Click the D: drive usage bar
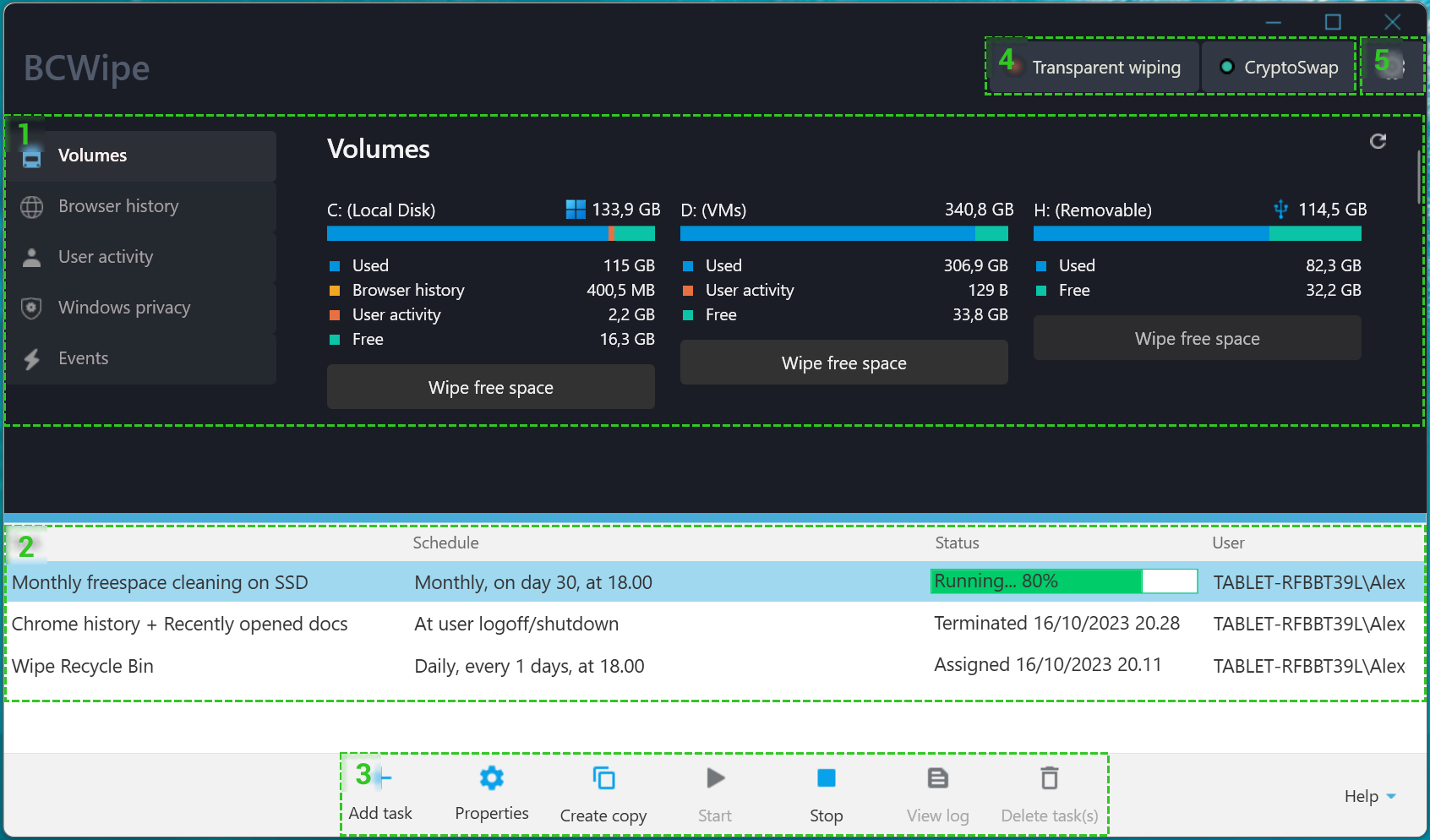Viewport: 1430px width, 840px height. pos(844,233)
